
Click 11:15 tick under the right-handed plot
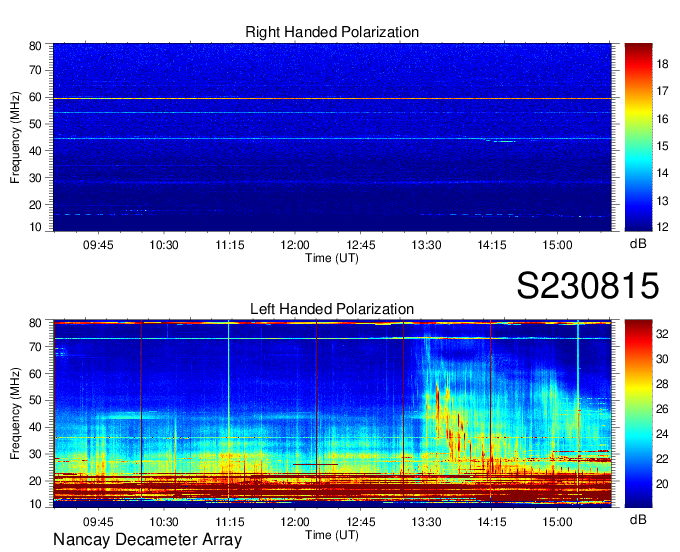[x=230, y=245]
